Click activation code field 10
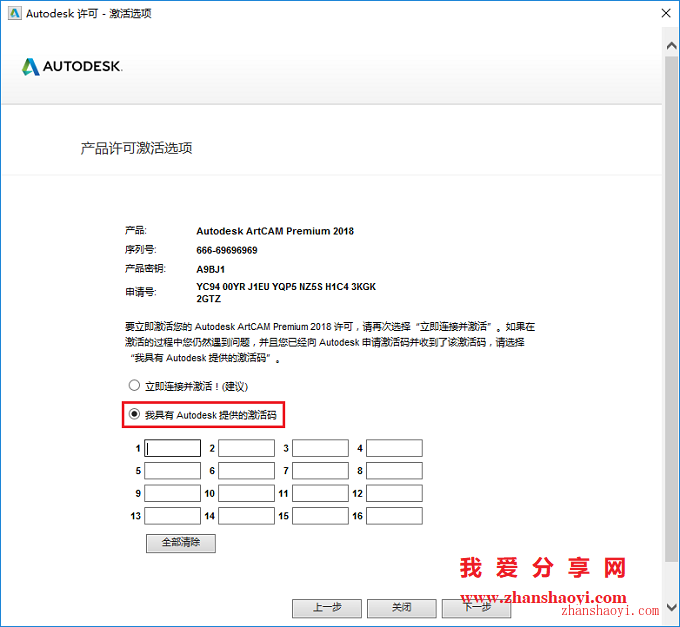 [x=246, y=493]
